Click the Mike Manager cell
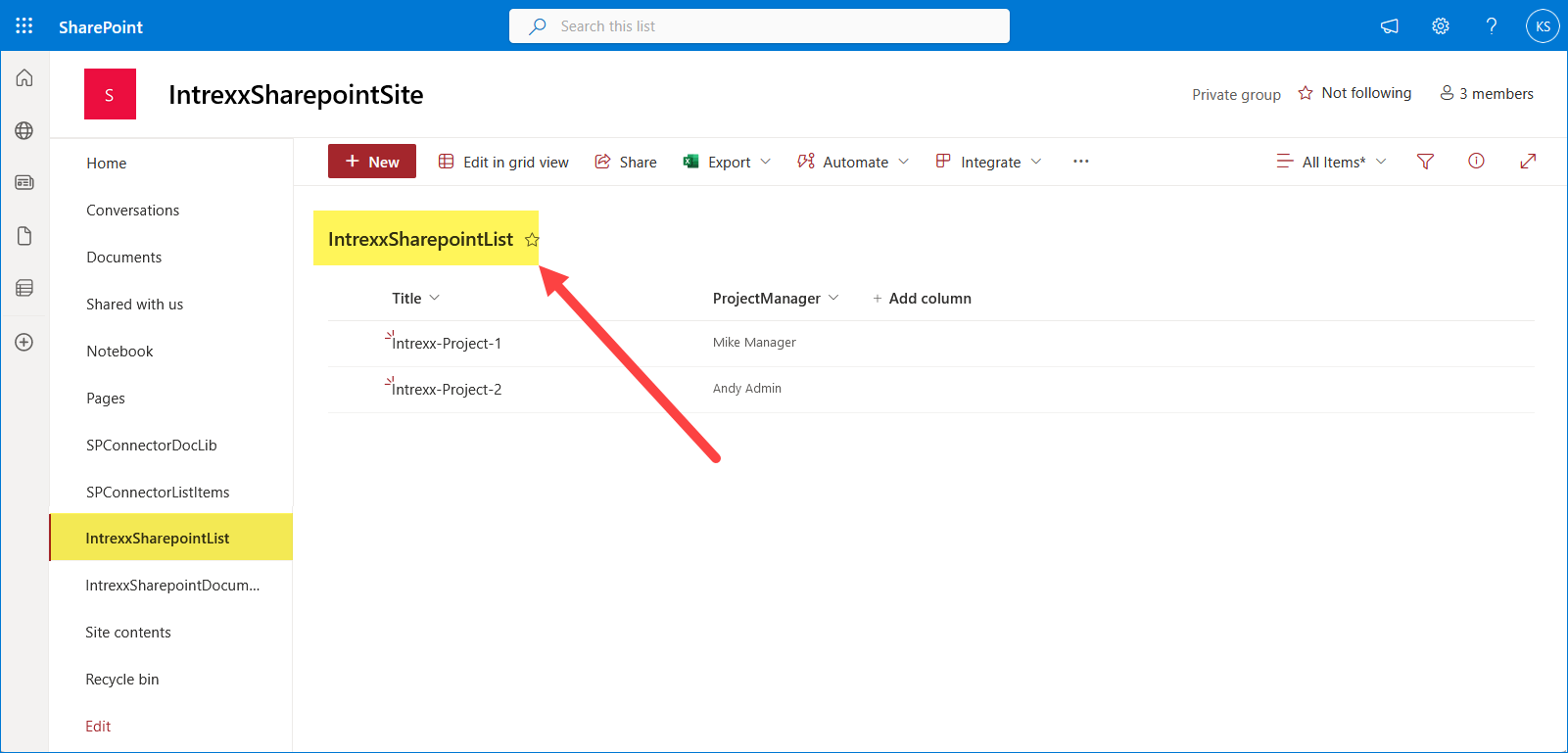Screen dimensions: 1568x753 [754, 343]
